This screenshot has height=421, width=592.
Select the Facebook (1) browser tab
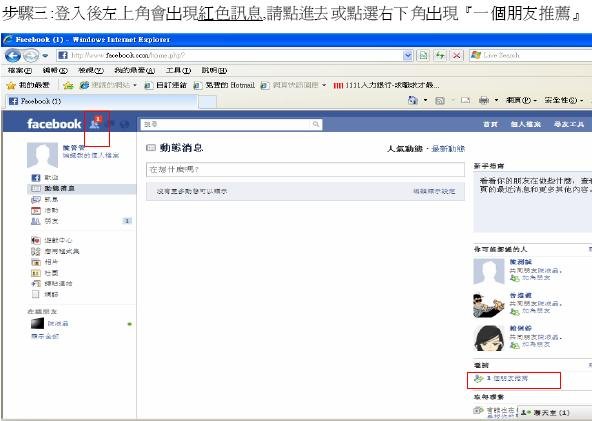point(102,101)
